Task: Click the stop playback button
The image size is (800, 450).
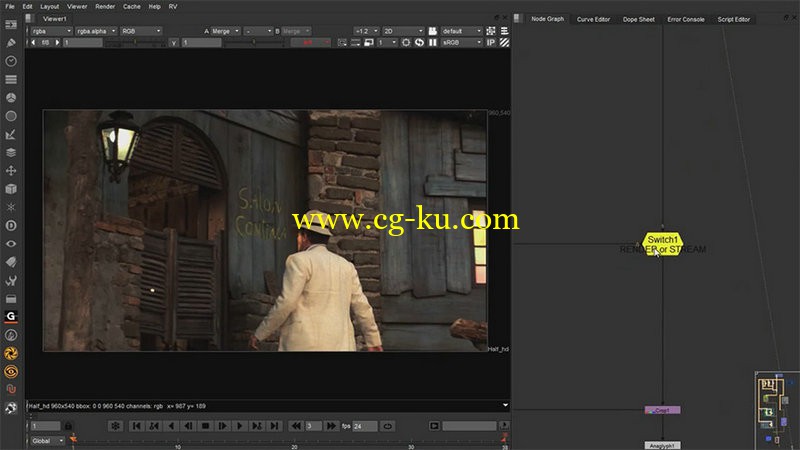Action: pos(205,426)
